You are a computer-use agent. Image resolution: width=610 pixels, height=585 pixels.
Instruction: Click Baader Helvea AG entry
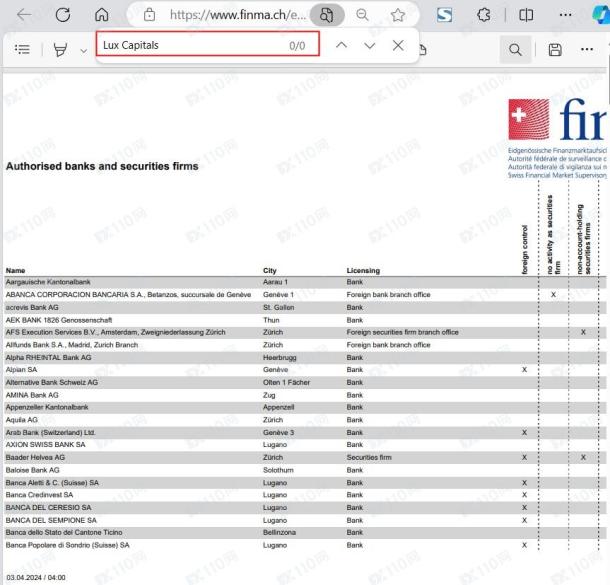[x=35, y=457]
